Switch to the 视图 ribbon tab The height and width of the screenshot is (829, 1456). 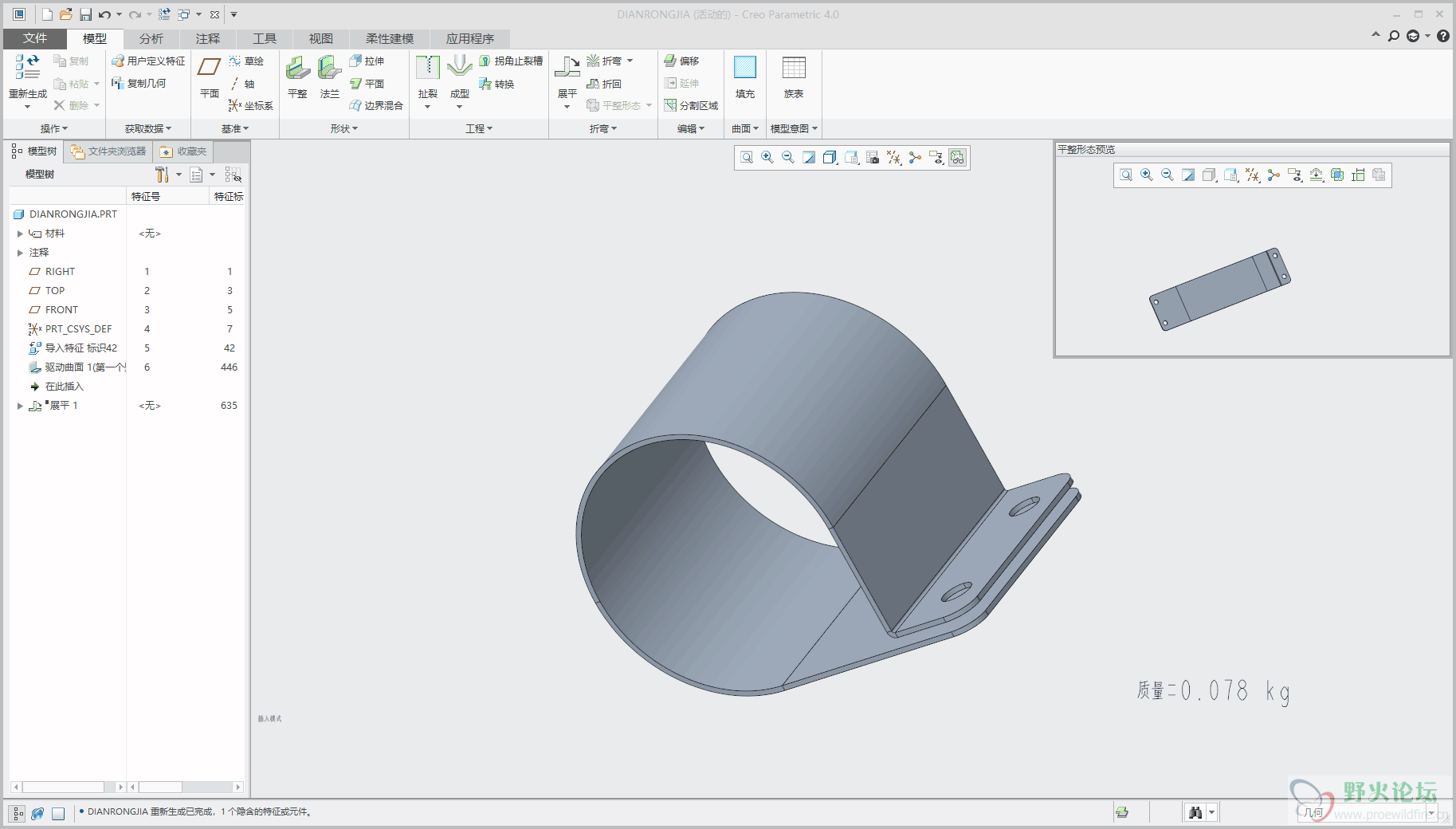tap(321, 38)
